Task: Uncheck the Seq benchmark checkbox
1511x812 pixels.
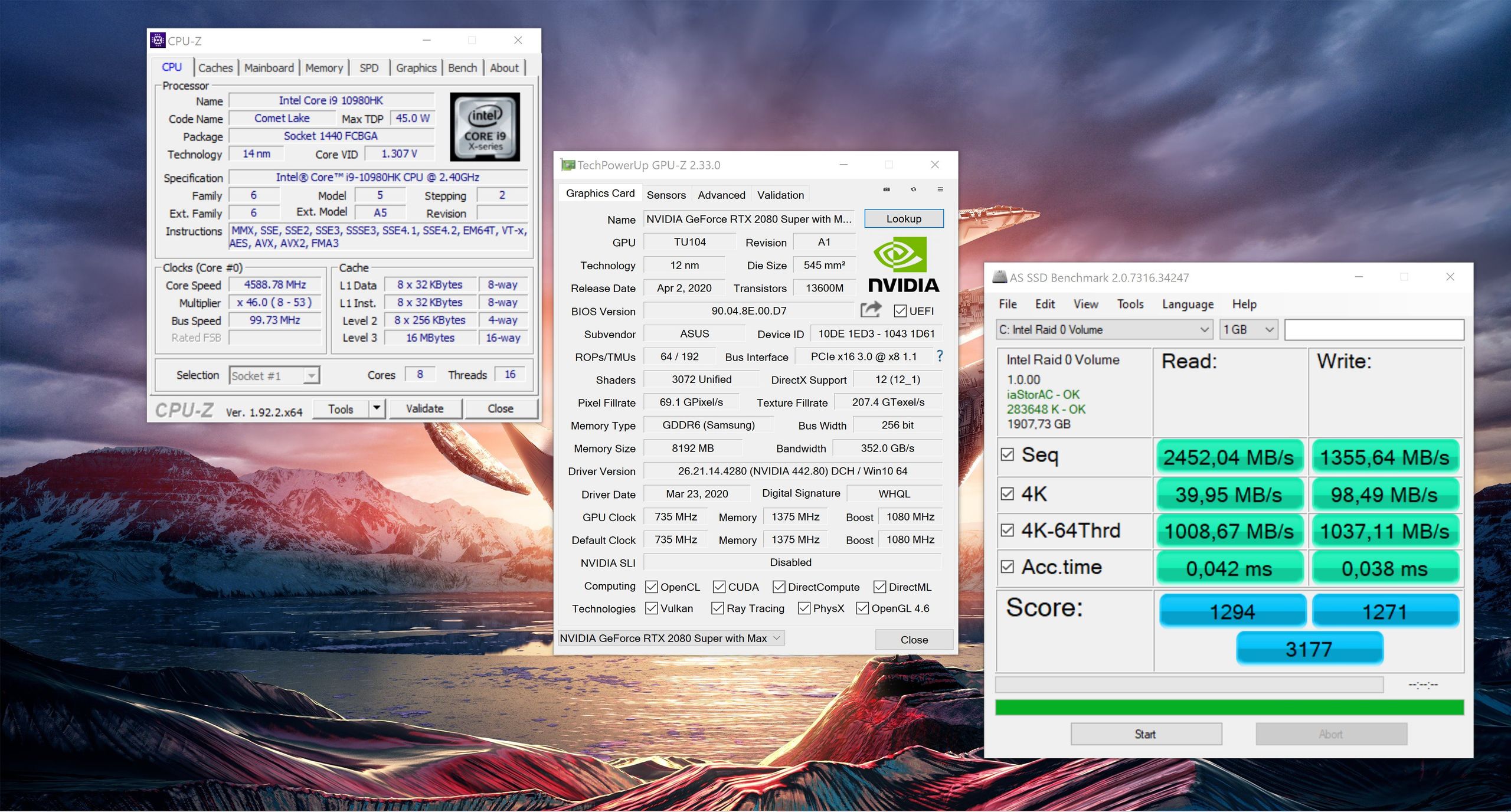Action: pos(1008,454)
